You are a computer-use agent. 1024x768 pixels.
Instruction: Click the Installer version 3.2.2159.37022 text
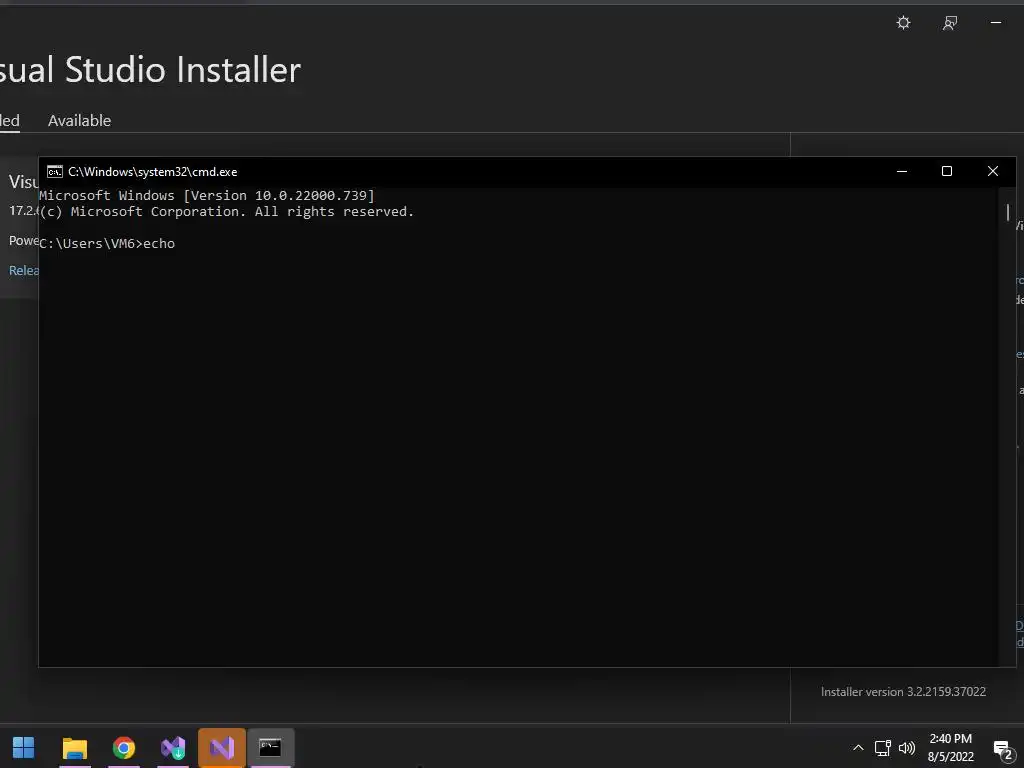point(903,692)
